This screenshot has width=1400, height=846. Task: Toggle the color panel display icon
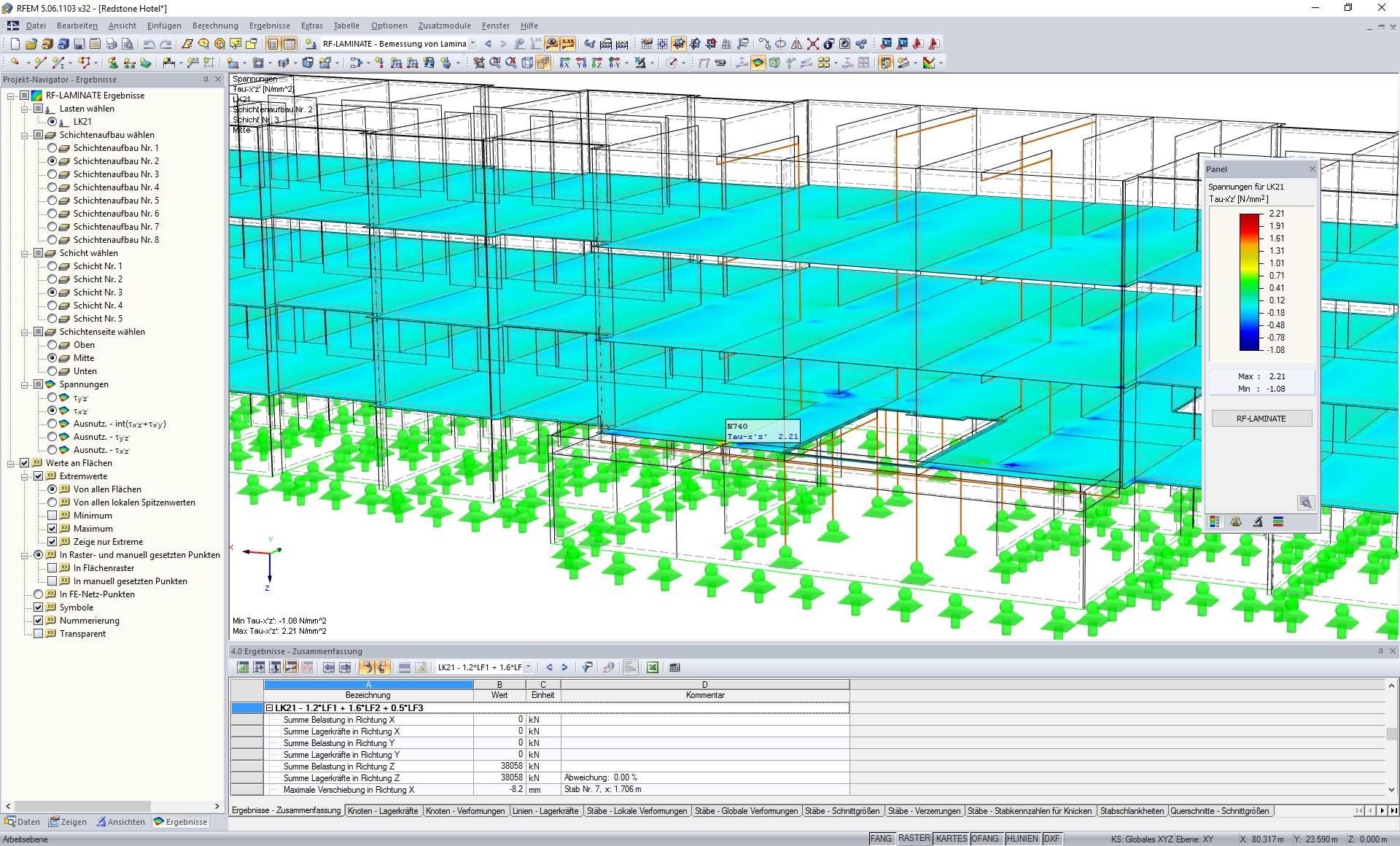point(886,63)
